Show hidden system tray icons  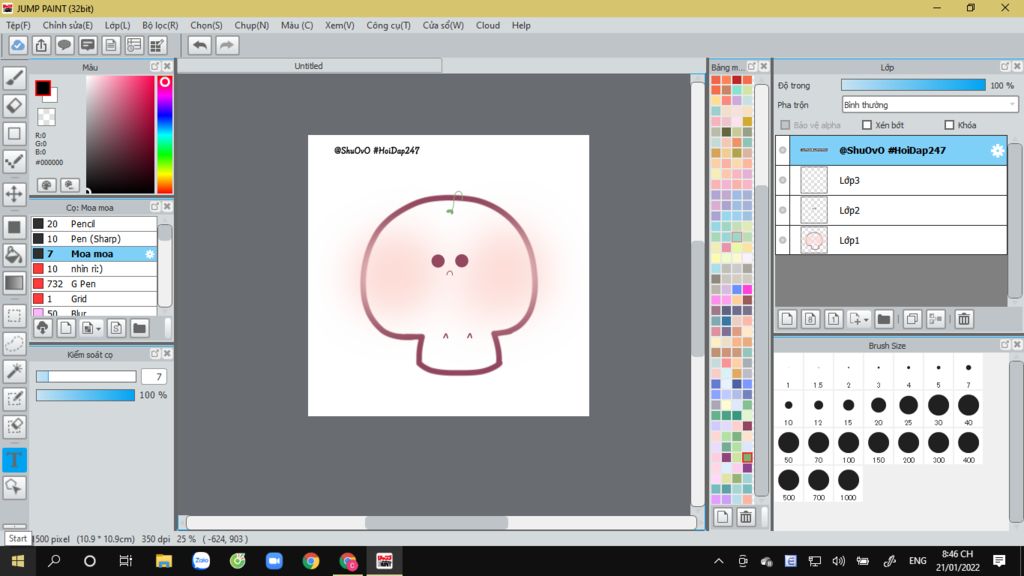[718, 561]
